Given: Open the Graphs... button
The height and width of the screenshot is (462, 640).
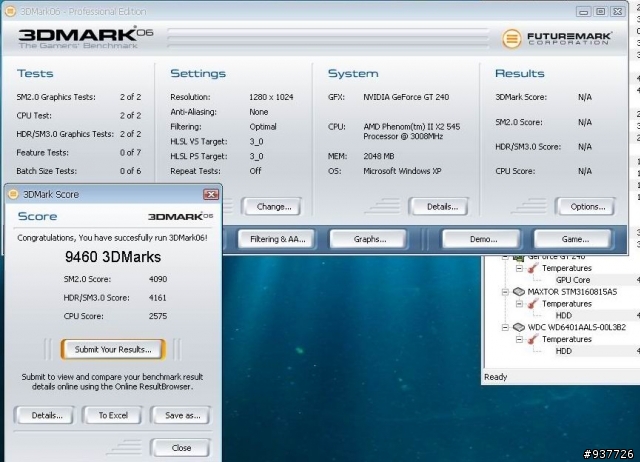Looking at the screenshot, I should click(368, 239).
